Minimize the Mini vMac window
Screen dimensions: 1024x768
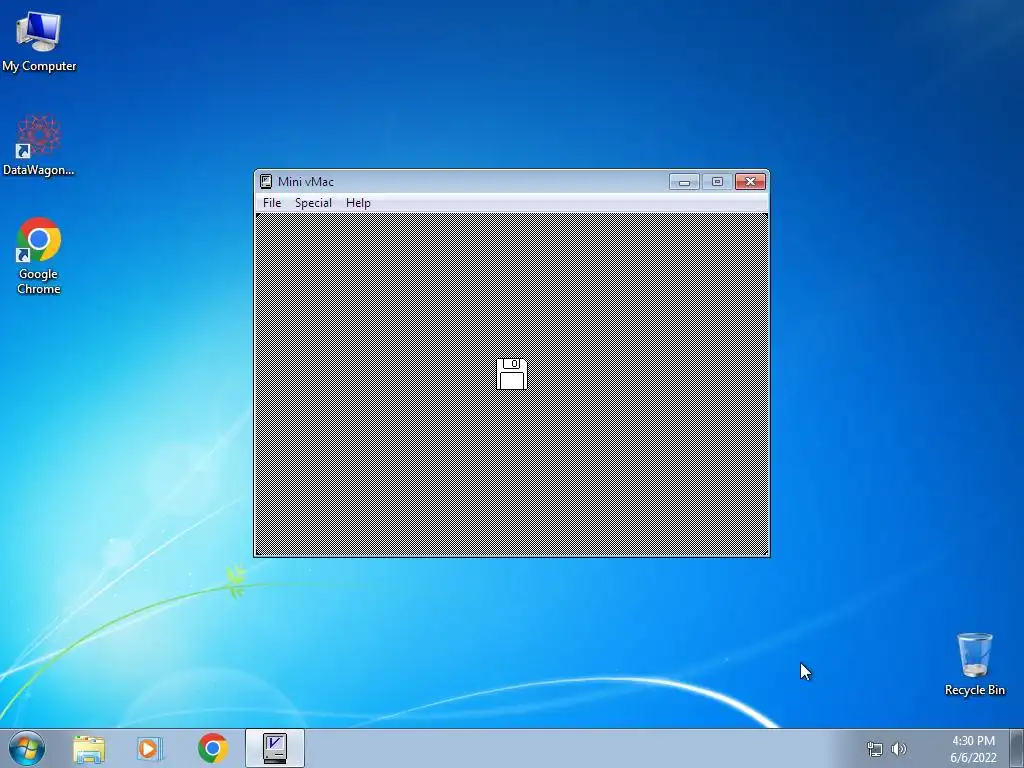coord(684,182)
